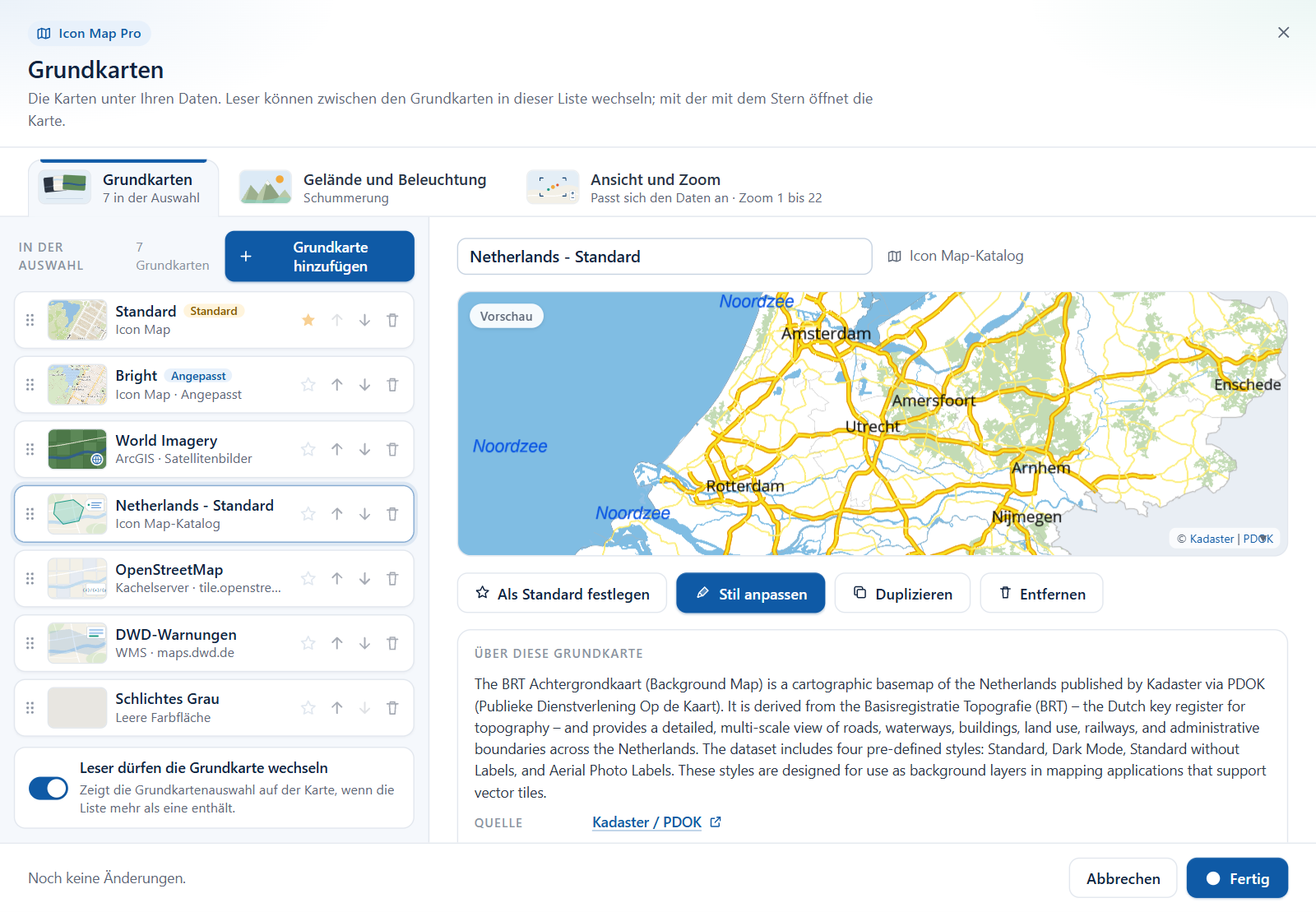Click drag handle of Standard row
The height and width of the screenshot is (912, 1316).
click(x=30, y=320)
